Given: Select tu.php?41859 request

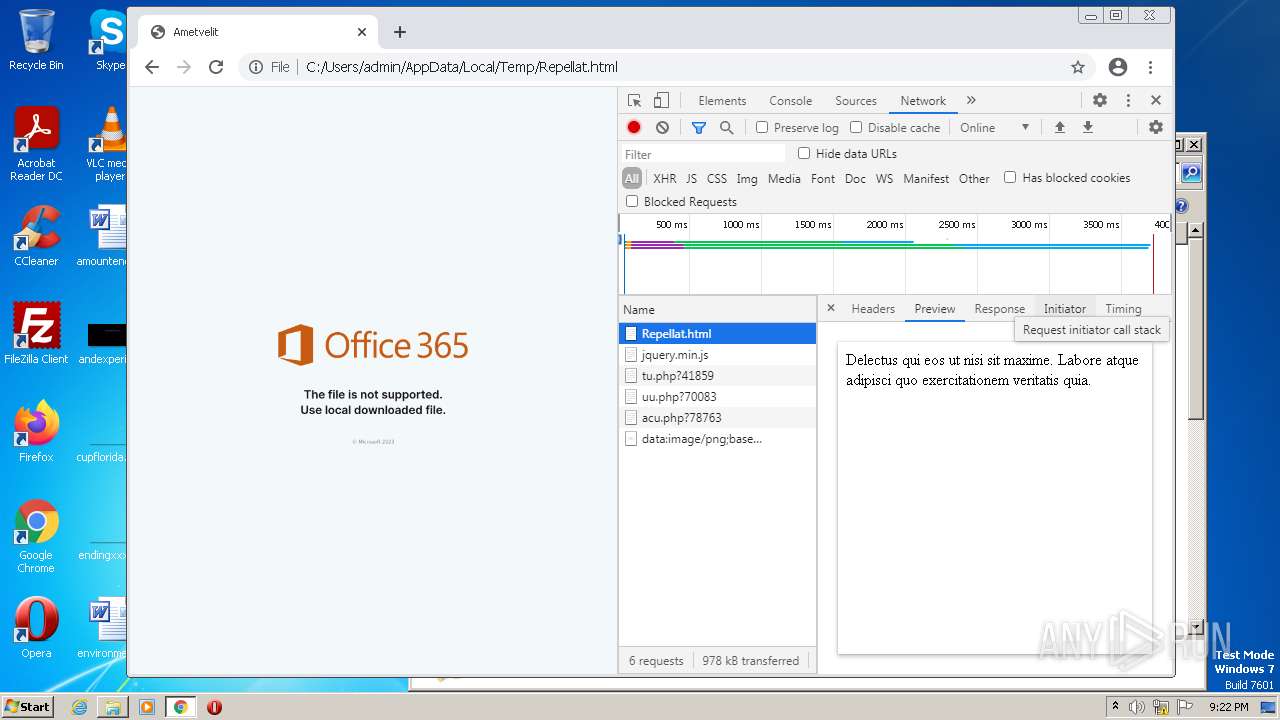Looking at the screenshot, I should 717,376.
